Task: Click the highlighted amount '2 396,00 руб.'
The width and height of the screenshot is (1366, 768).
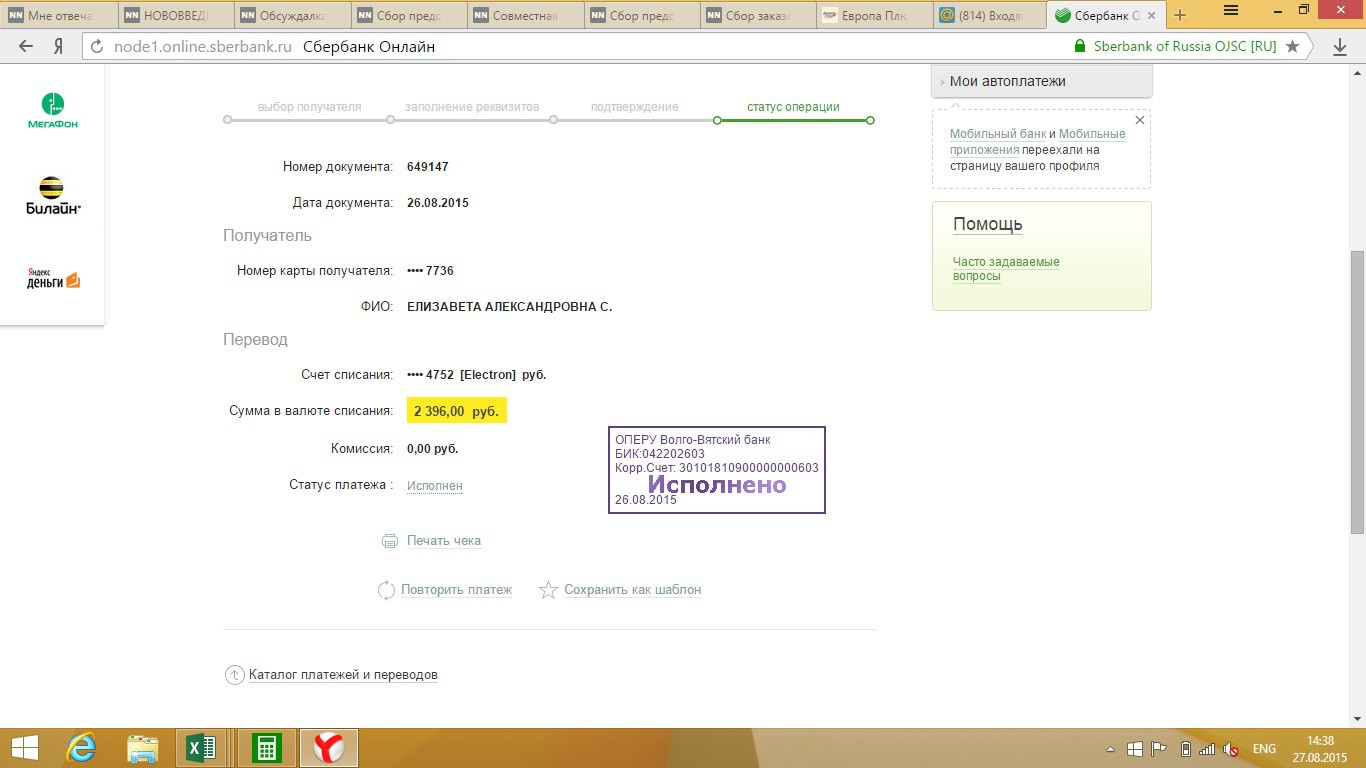Action: click(x=456, y=411)
